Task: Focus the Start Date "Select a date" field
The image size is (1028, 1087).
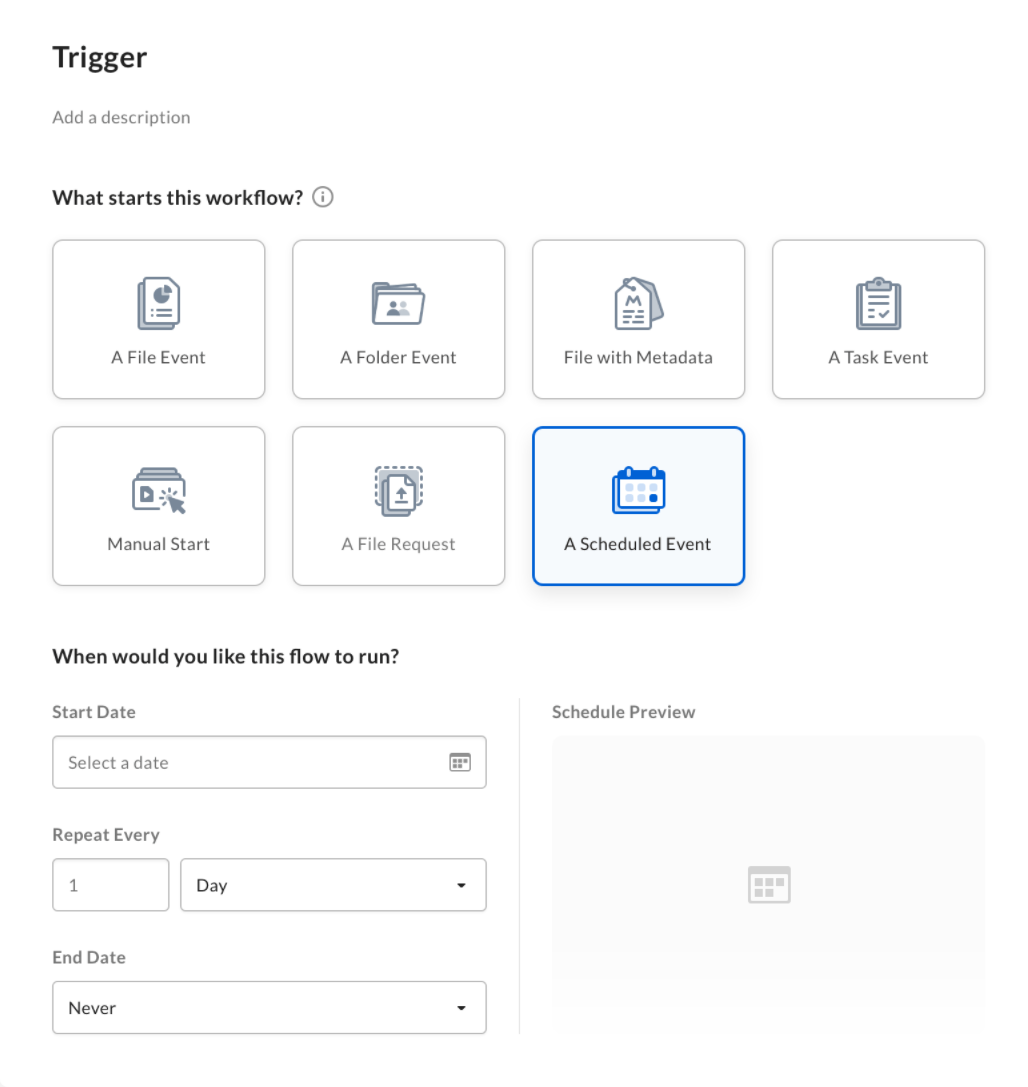Action: pyautogui.click(x=270, y=763)
